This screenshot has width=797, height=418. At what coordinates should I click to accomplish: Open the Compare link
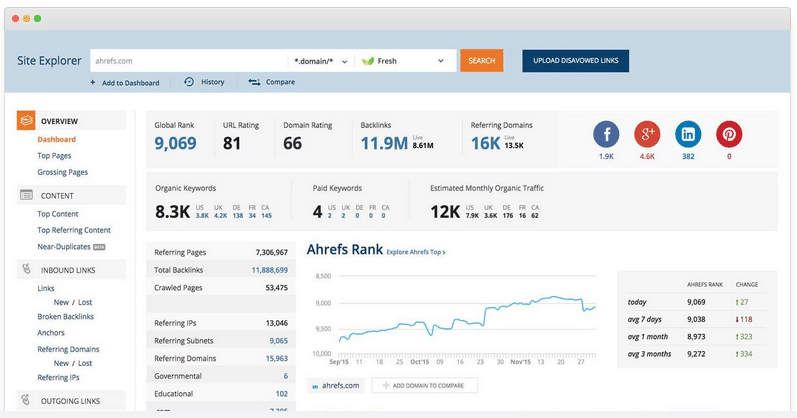click(280, 82)
